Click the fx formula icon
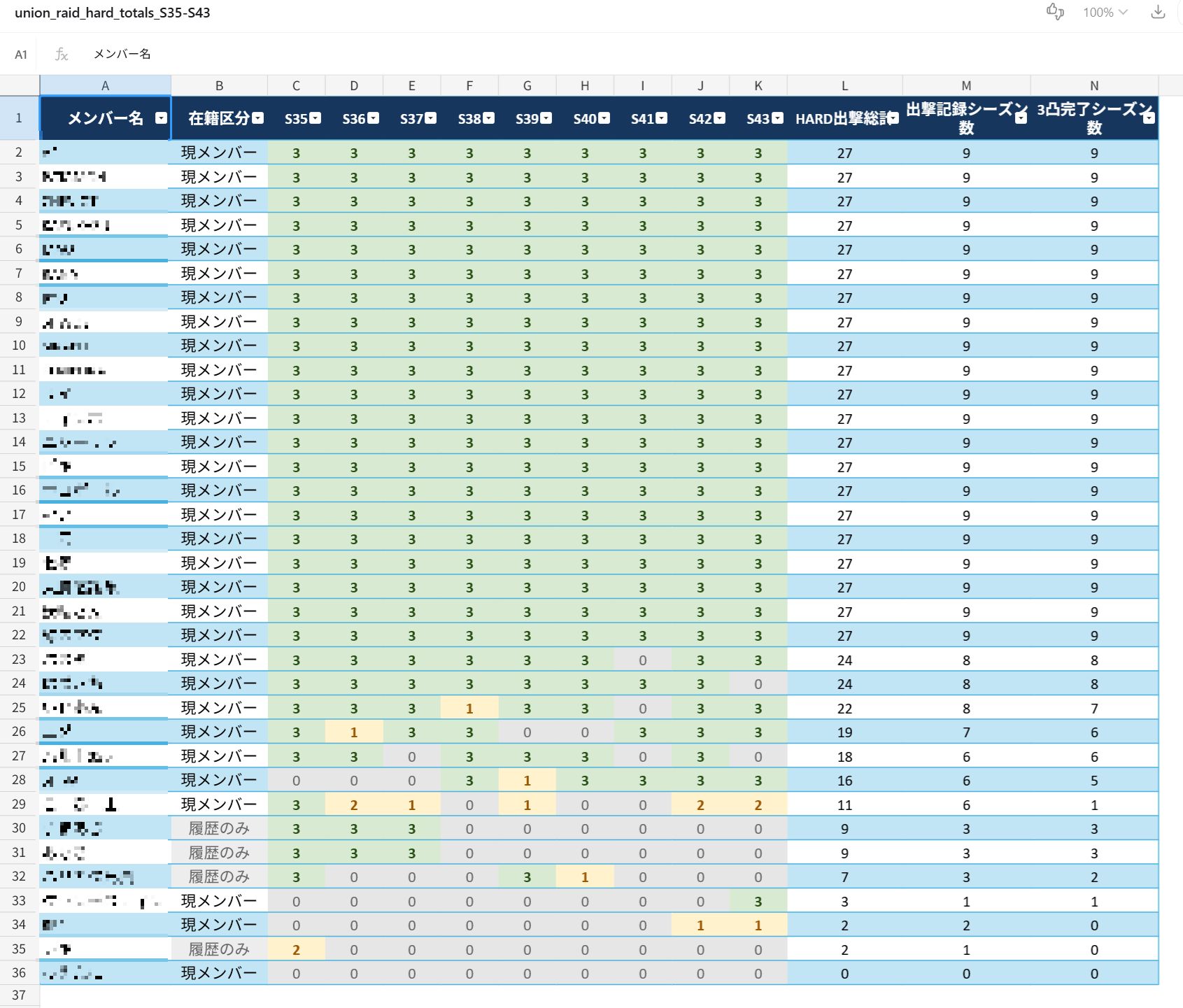 click(62, 54)
